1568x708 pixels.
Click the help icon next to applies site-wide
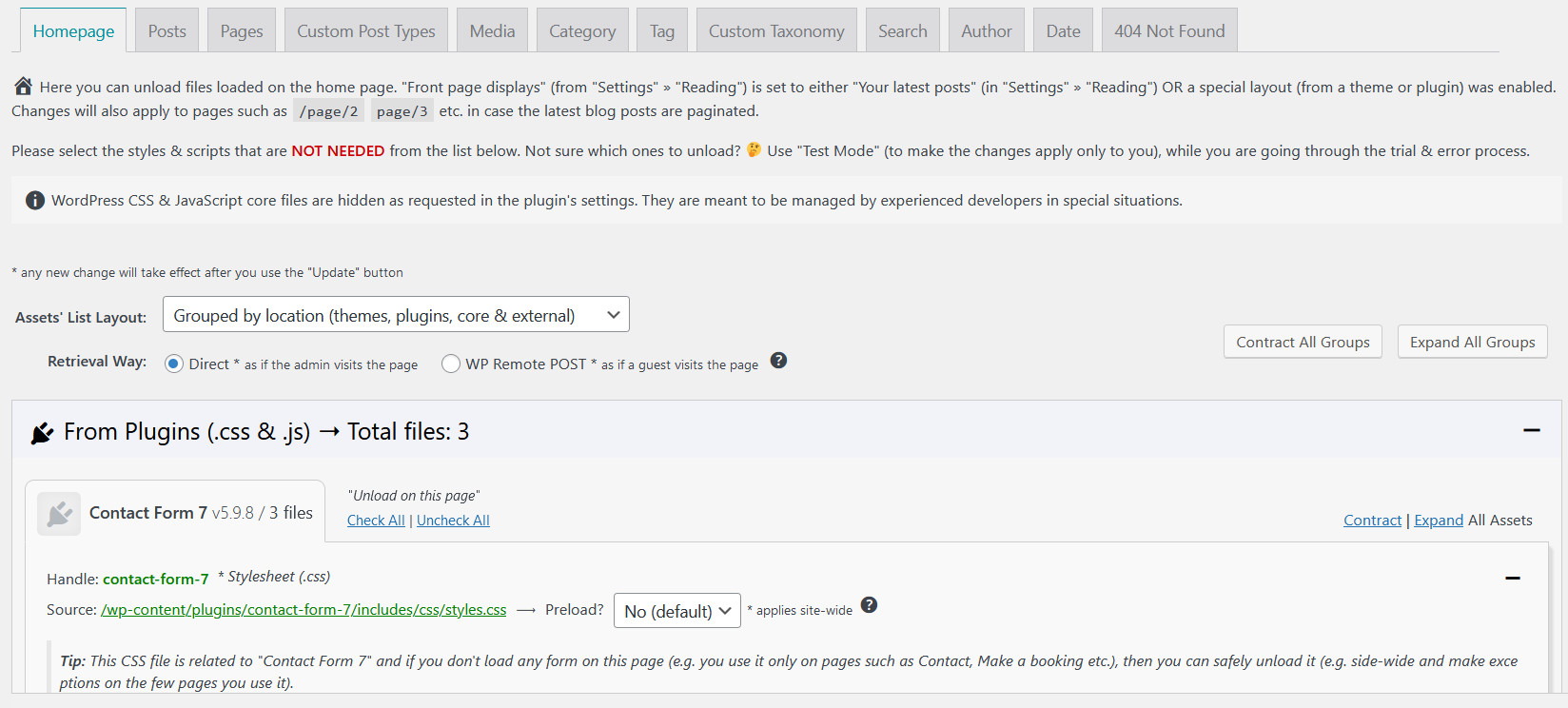869,605
